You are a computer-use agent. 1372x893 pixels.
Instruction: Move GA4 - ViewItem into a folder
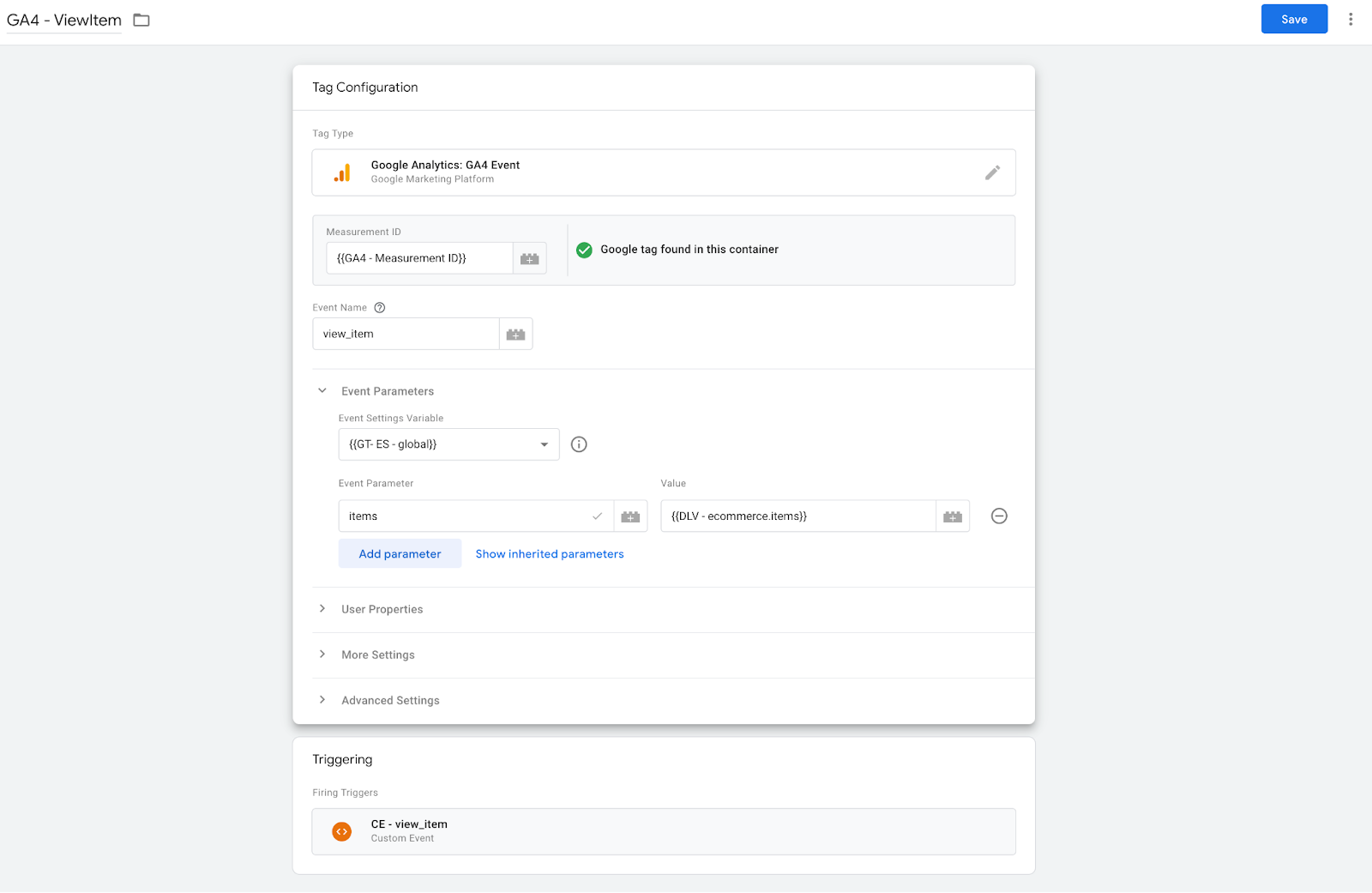pos(140,19)
